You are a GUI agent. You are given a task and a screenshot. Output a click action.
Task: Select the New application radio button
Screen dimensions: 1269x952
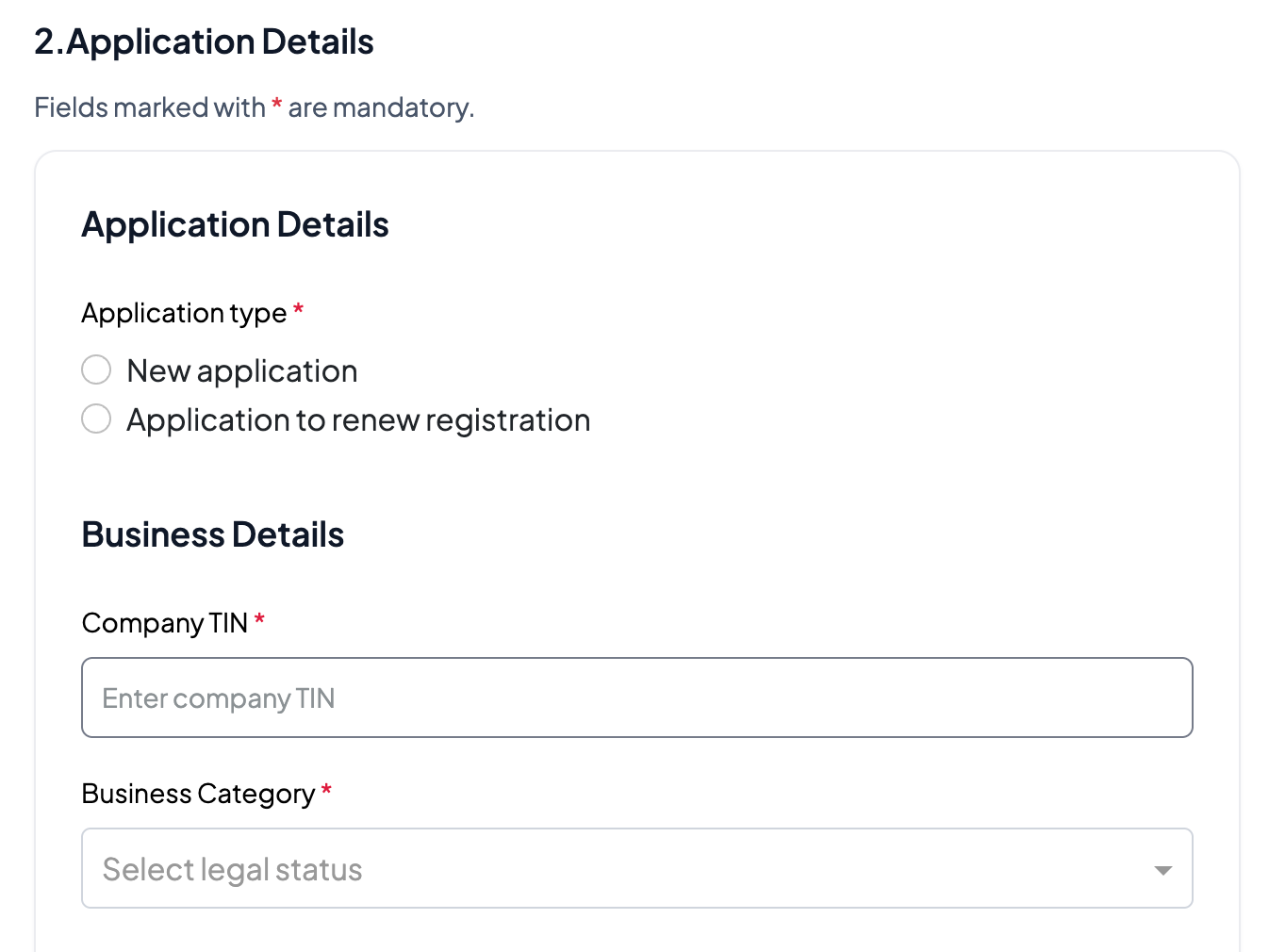(x=96, y=369)
